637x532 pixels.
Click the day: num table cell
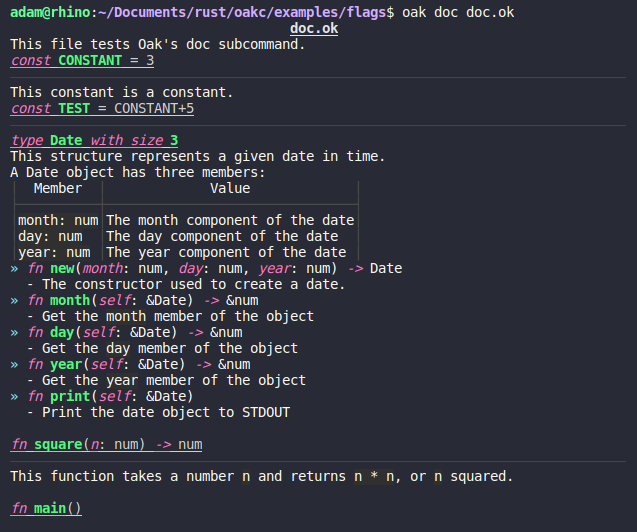point(50,236)
